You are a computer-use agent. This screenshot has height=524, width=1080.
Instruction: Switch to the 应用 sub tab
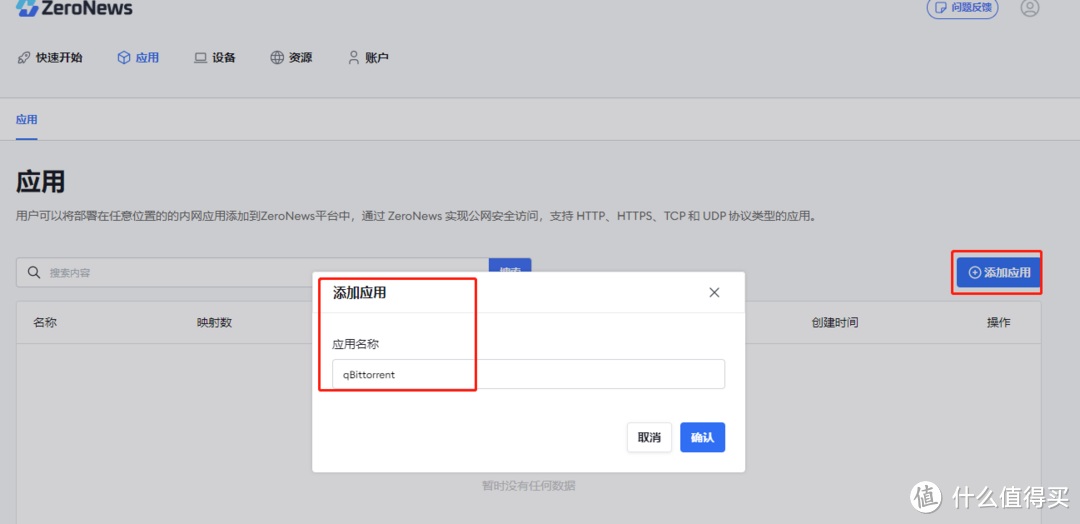[27, 120]
